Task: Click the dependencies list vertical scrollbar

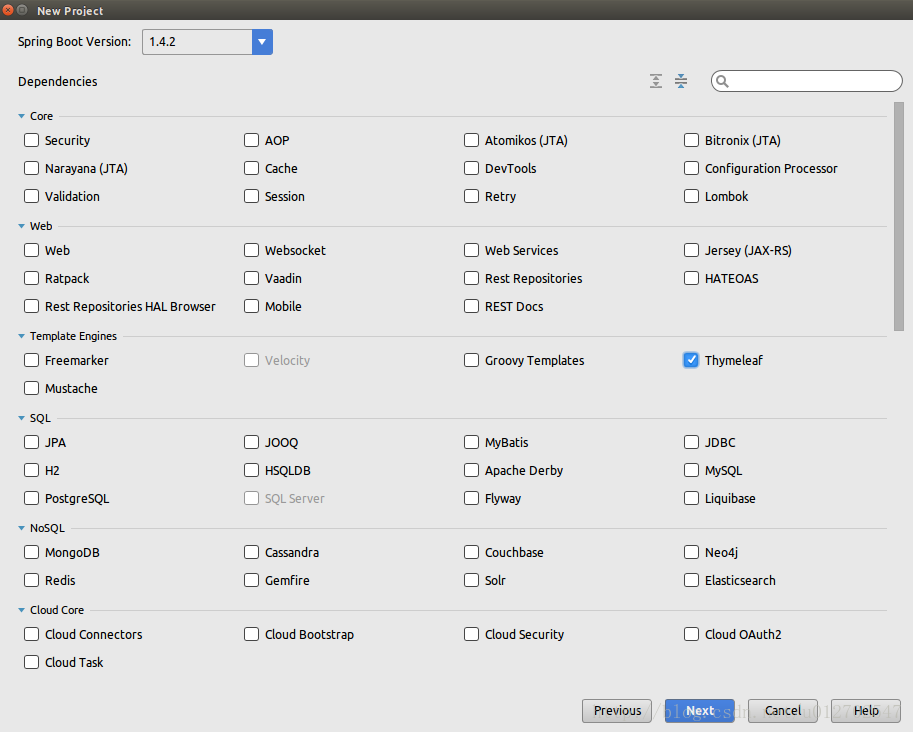Action: click(898, 215)
